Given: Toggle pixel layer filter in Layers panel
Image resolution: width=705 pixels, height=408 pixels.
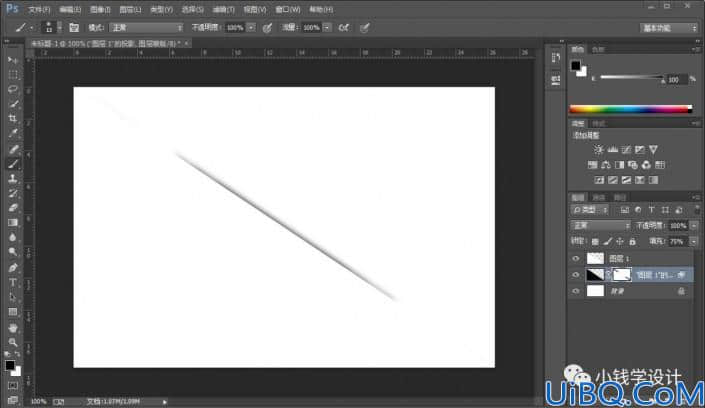Looking at the screenshot, I should coord(625,210).
